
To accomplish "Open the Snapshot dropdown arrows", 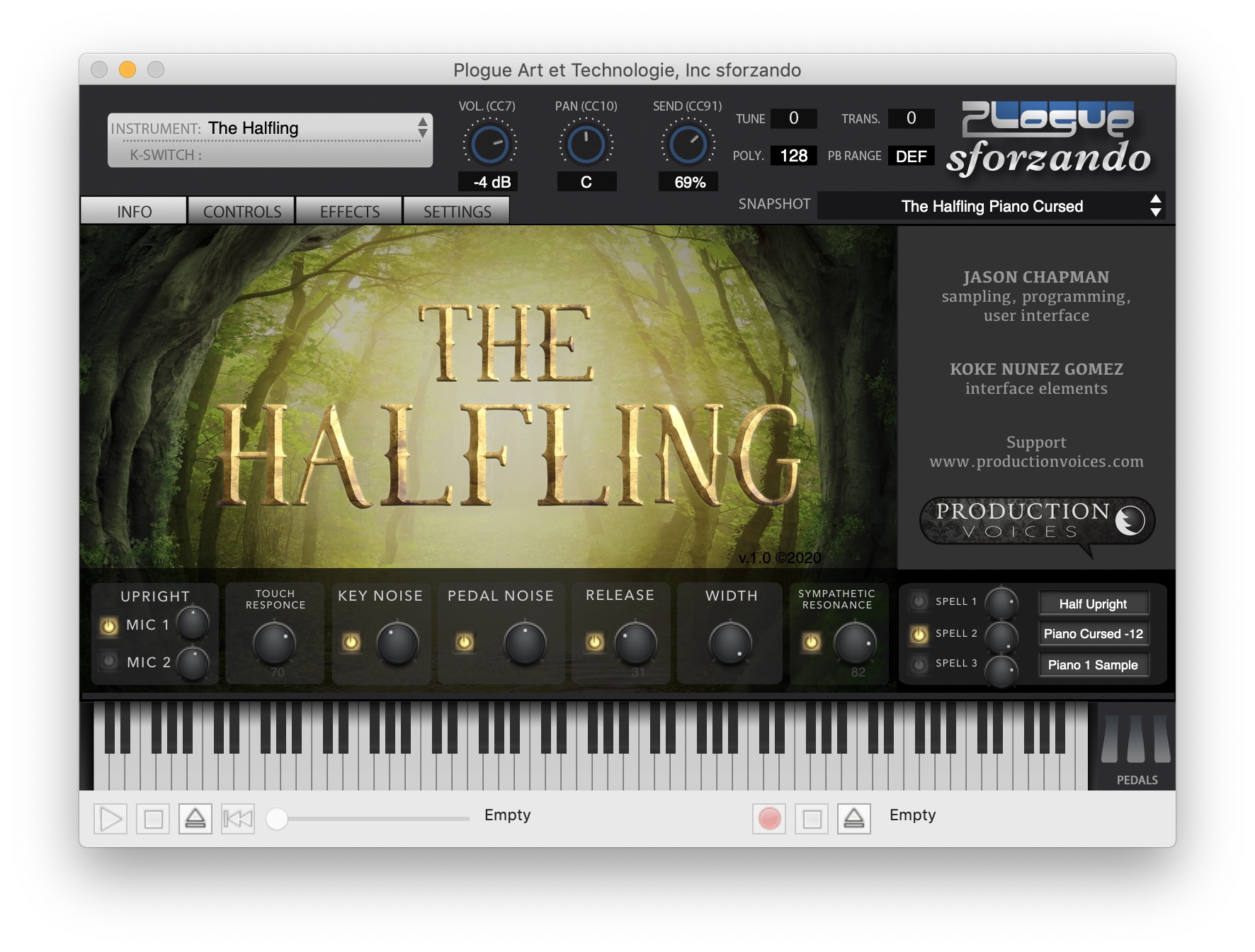I will tap(1156, 205).
